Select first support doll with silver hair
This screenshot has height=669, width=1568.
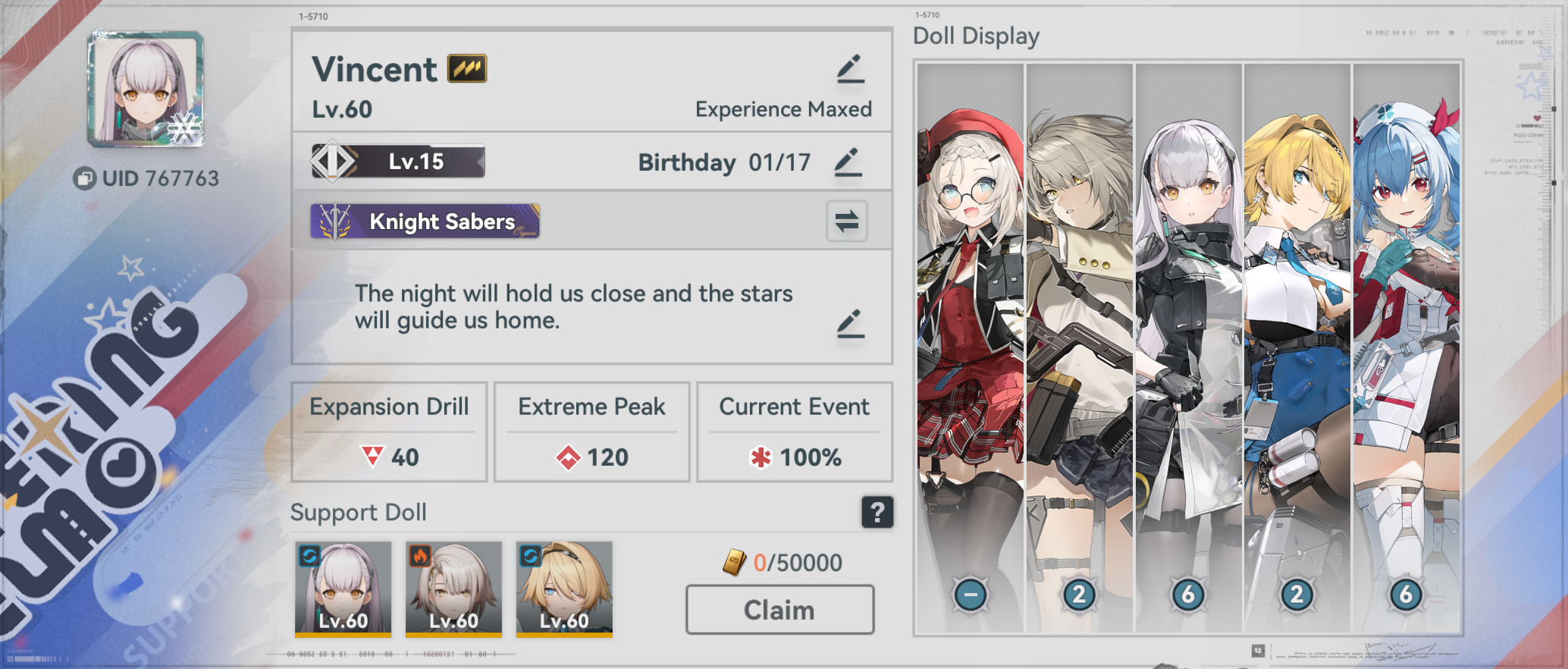pyautogui.click(x=343, y=589)
